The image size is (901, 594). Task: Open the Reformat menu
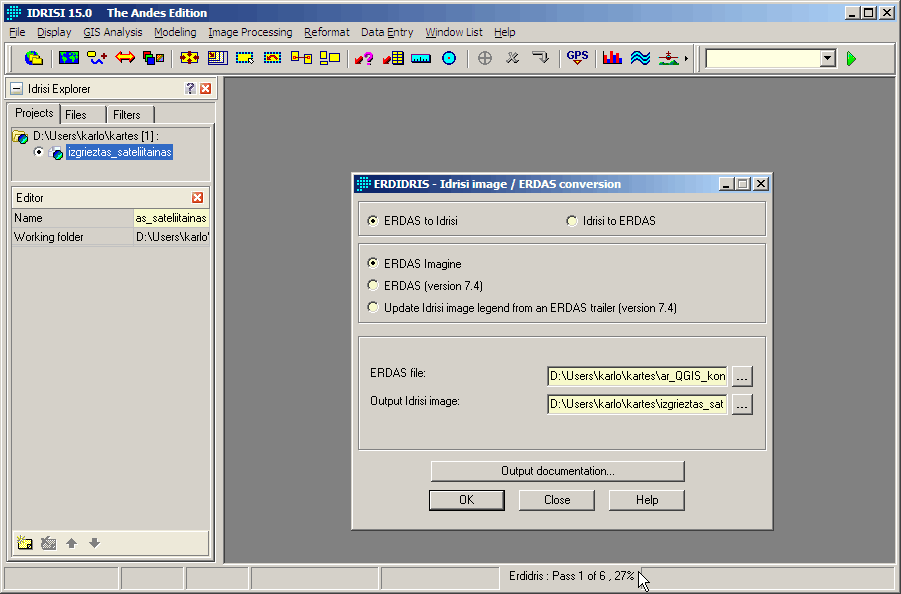(x=326, y=32)
